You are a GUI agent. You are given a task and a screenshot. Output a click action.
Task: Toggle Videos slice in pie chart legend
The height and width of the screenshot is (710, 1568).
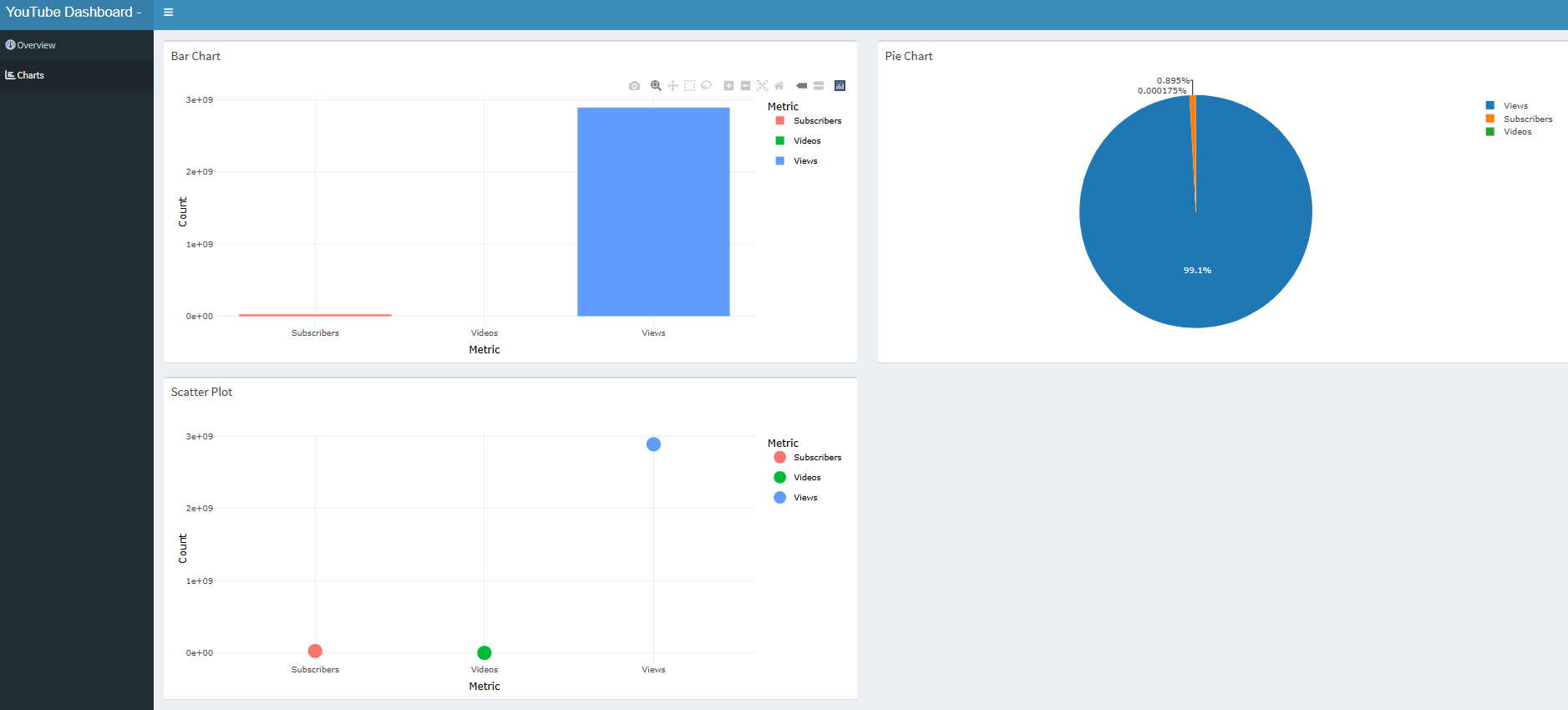tap(1509, 132)
